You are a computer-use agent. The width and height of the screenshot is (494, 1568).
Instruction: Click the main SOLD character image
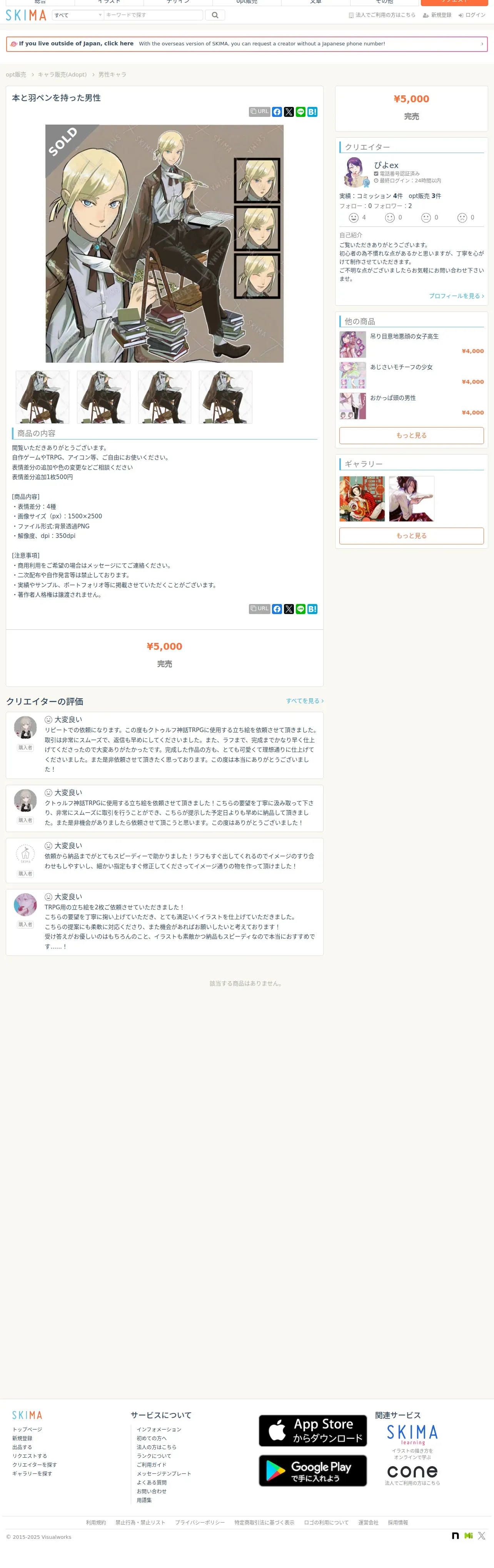pos(164,243)
